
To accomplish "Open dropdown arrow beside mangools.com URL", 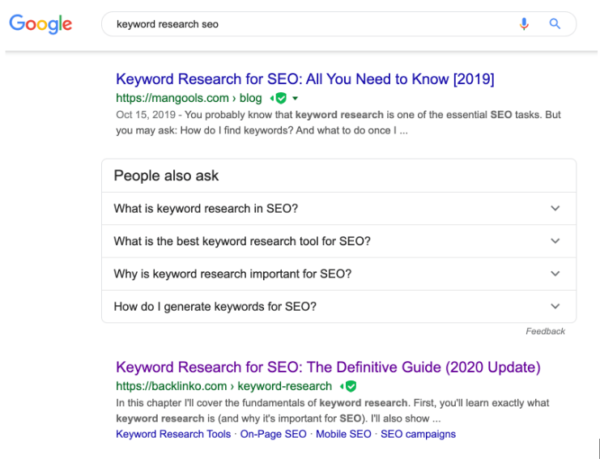I will (295, 98).
